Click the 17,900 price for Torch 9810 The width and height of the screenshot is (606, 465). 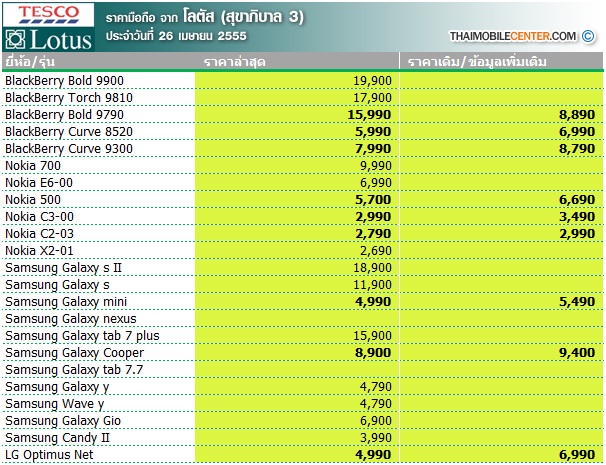[x=372, y=98]
